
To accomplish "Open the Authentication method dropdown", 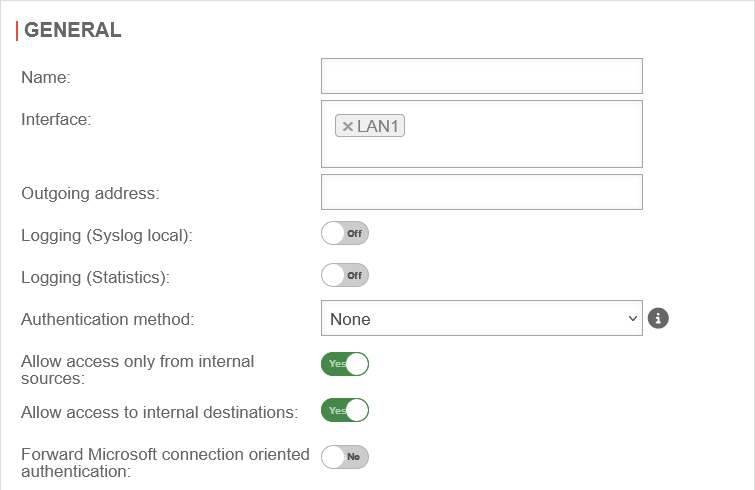I will pyautogui.click(x=481, y=319).
